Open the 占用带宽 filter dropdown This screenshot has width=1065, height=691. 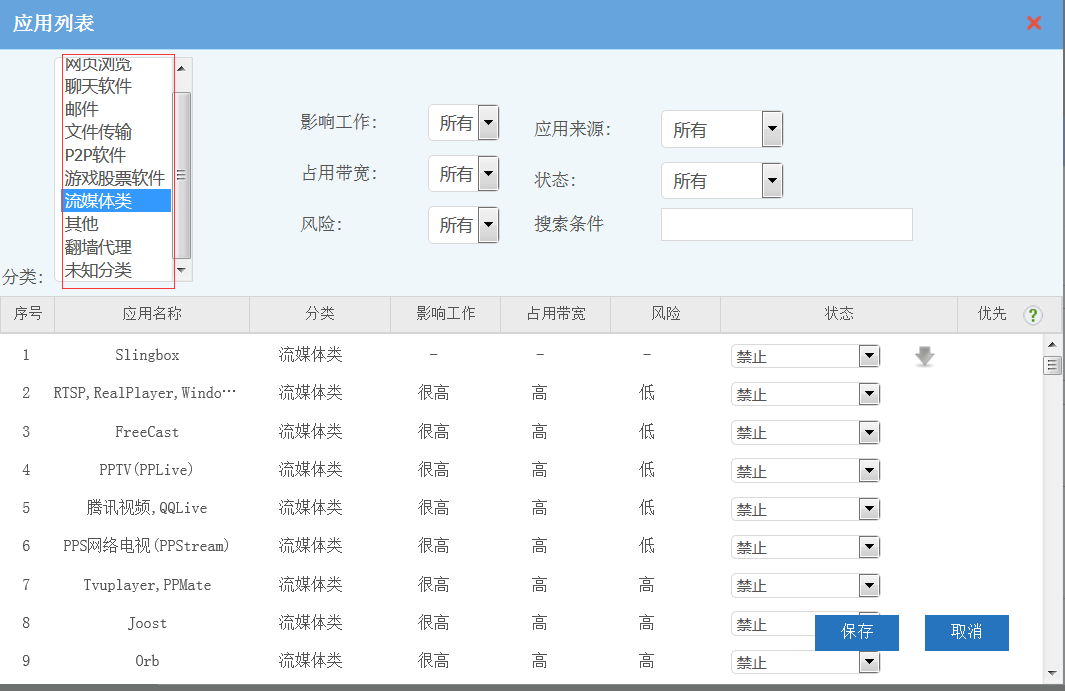(463, 174)
